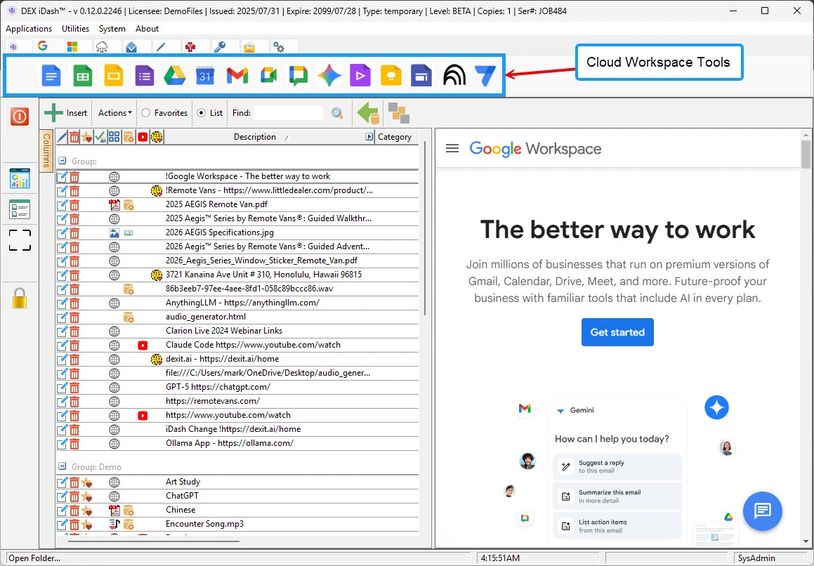
Task: Sort by the Description column header
Action: pos(255,137)
